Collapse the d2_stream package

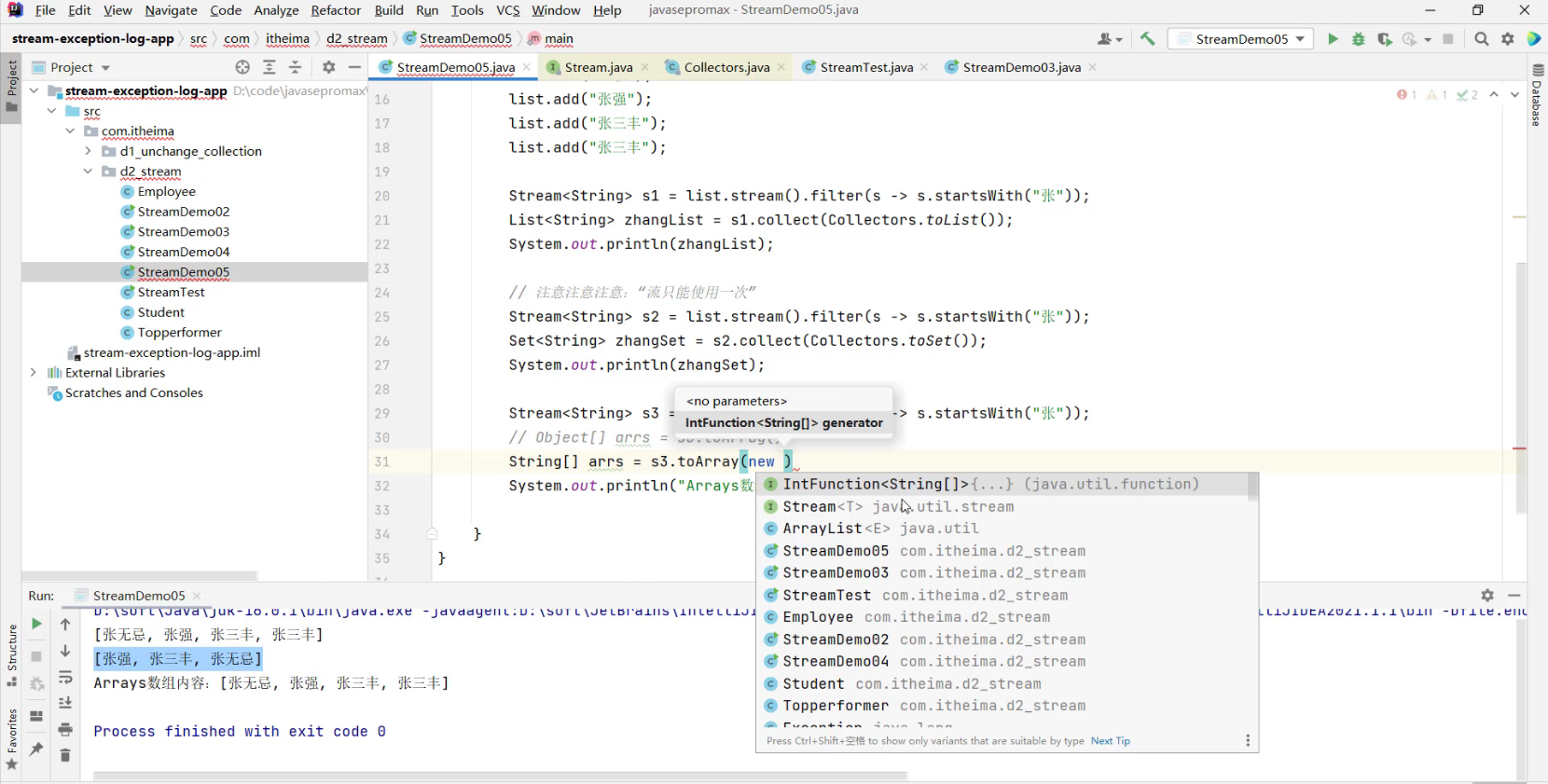pyautogui.click(x=89, y=172)
